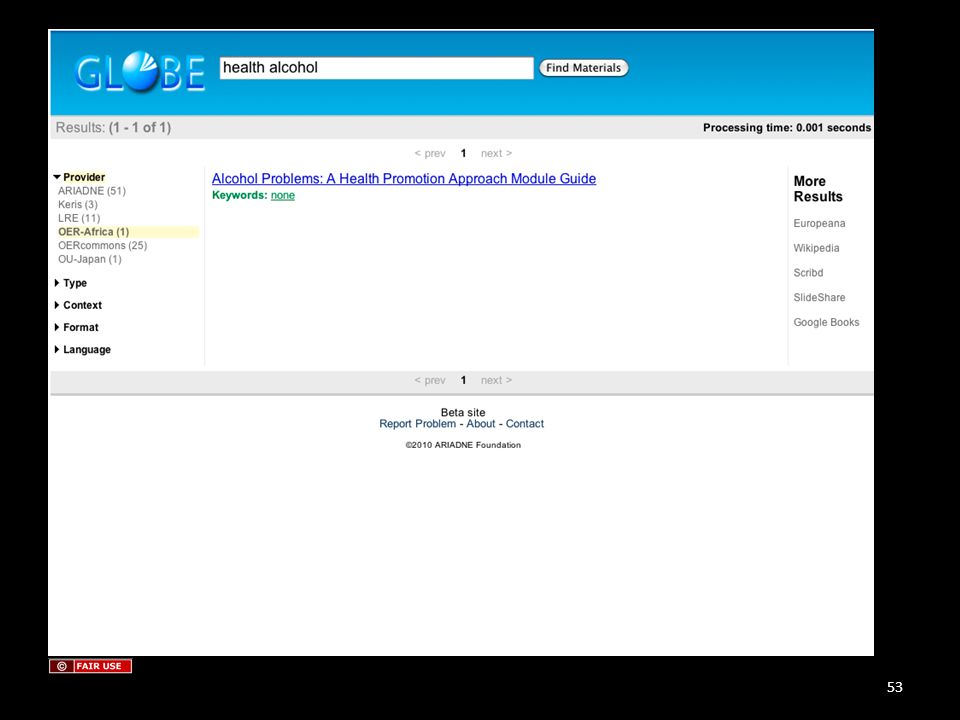Click the search field containing health alcohol
The width and height of the screenshot is (960, 720).
click(377, 68)
